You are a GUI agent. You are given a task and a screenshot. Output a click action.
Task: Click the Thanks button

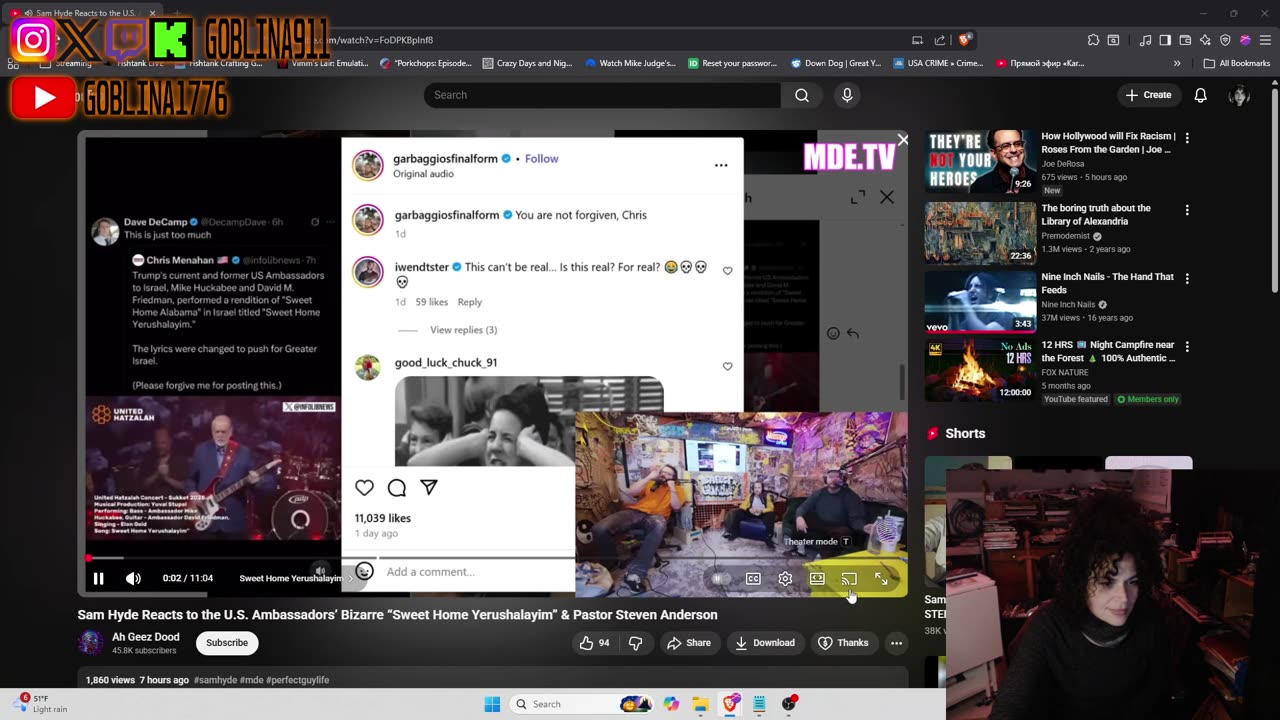[x=843, y=643]
